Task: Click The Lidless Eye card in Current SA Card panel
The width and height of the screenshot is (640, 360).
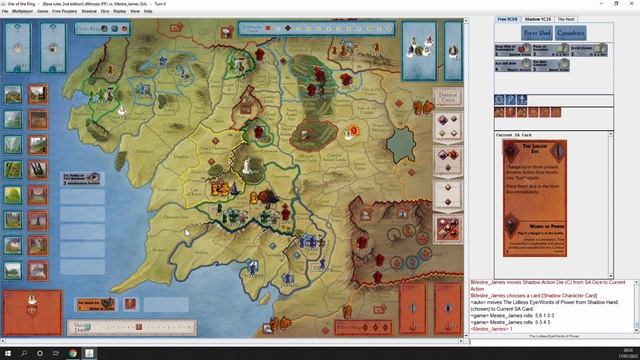Action: click(535, 198)
